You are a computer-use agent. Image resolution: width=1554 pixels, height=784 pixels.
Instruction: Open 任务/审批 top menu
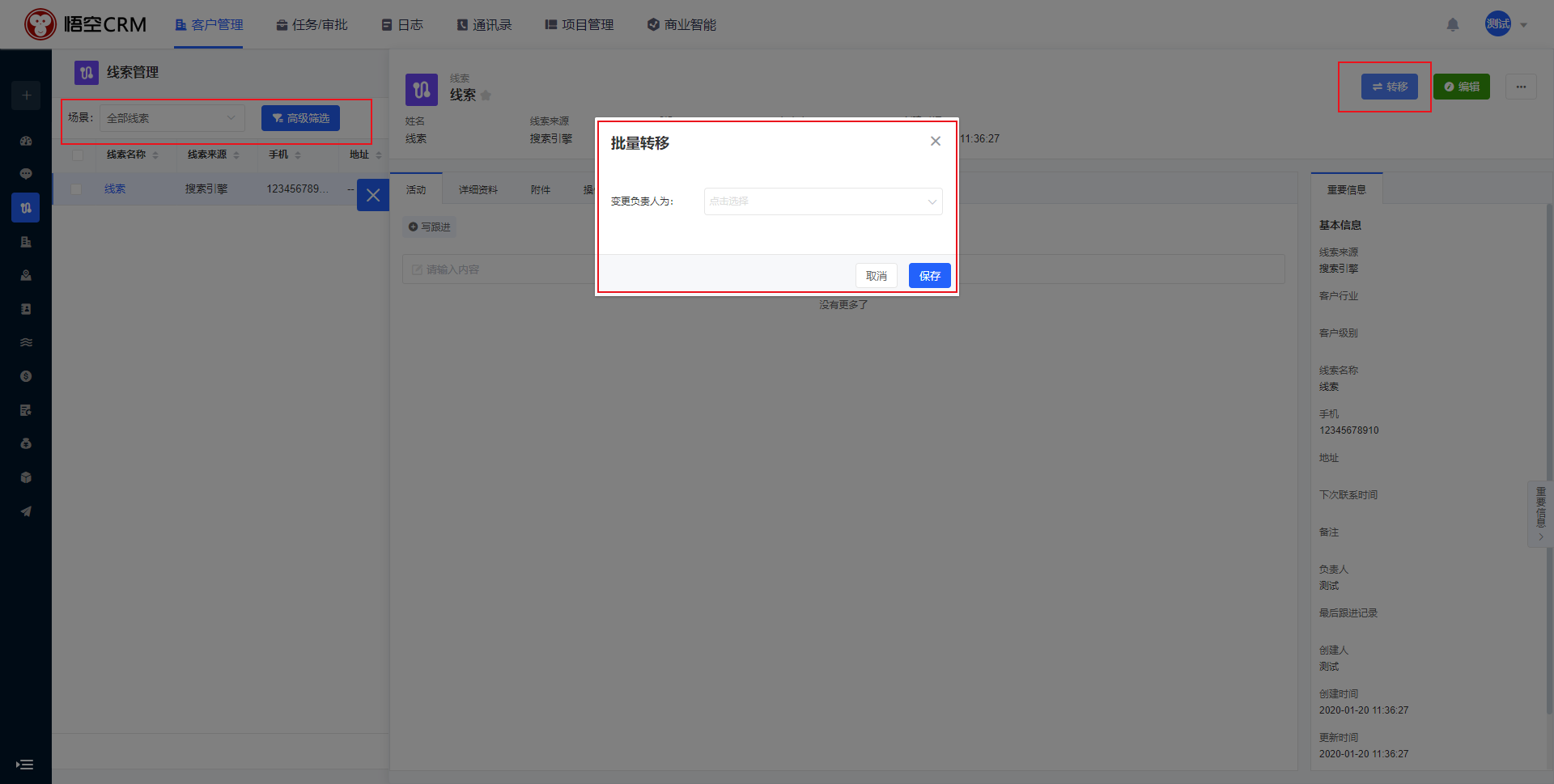click(x=312, y=25)
